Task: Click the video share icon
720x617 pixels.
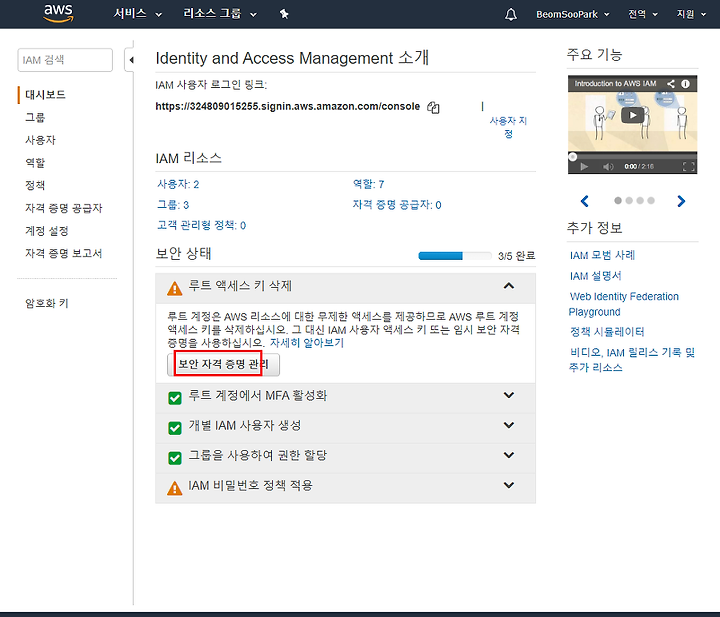Action: [671, 84]
